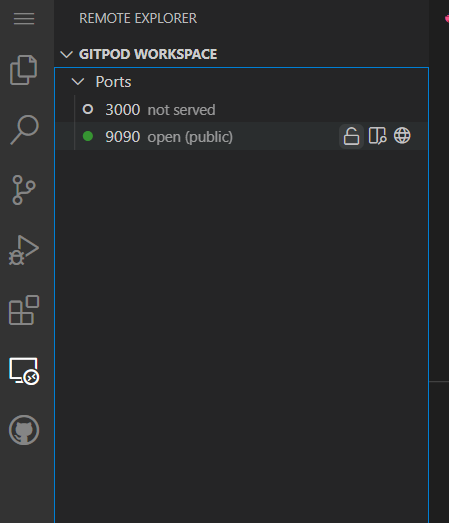
Task: Open port 9090 preview in editor
Action: click(377, 136)
